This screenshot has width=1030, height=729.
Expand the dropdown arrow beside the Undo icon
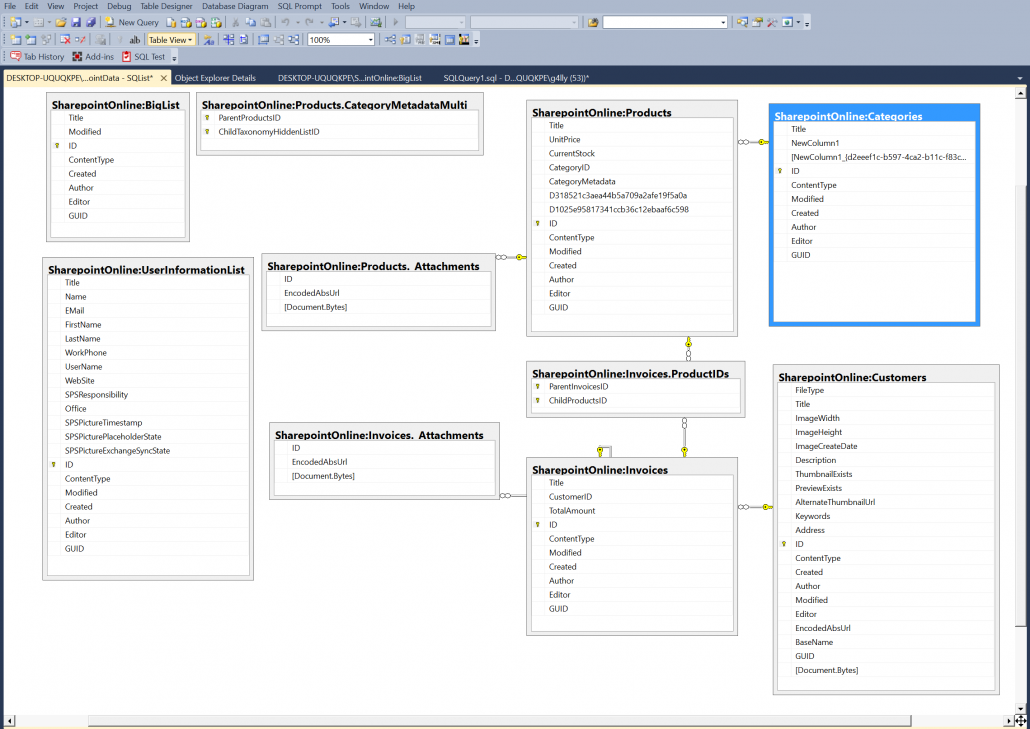298,22
